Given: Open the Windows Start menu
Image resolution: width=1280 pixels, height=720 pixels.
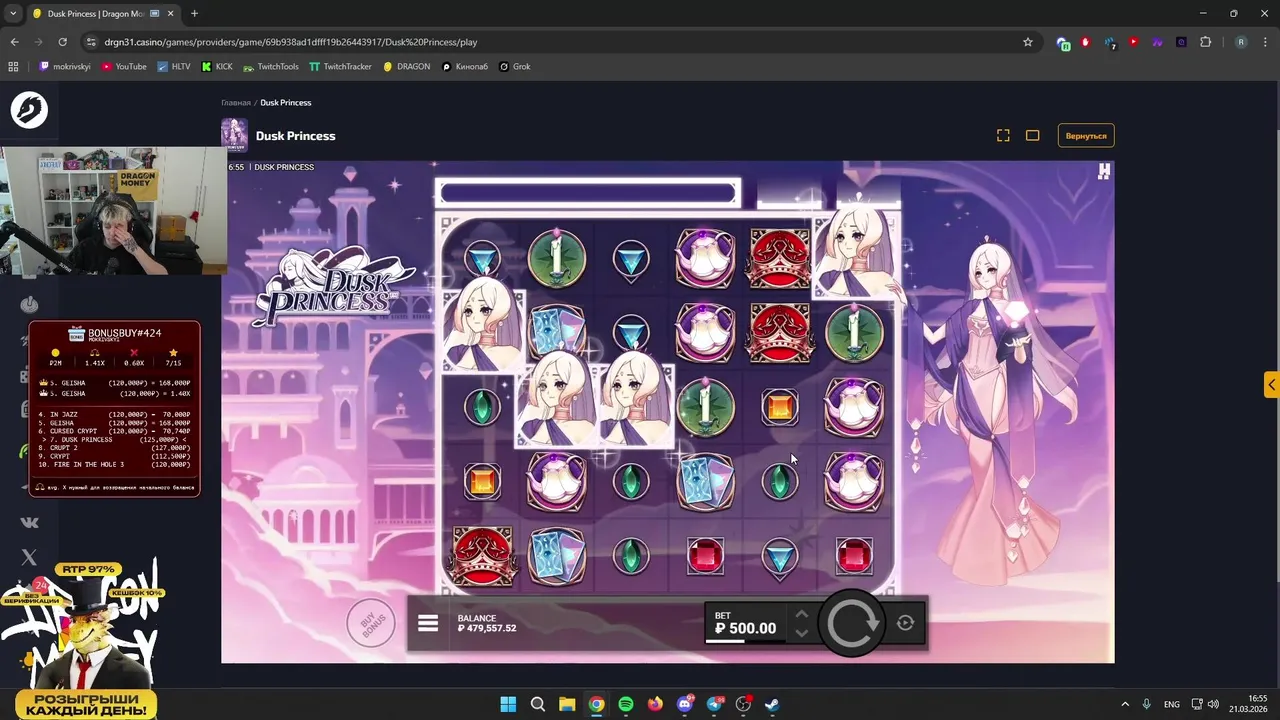Looking at the screenshot, I should coord(508,704).
